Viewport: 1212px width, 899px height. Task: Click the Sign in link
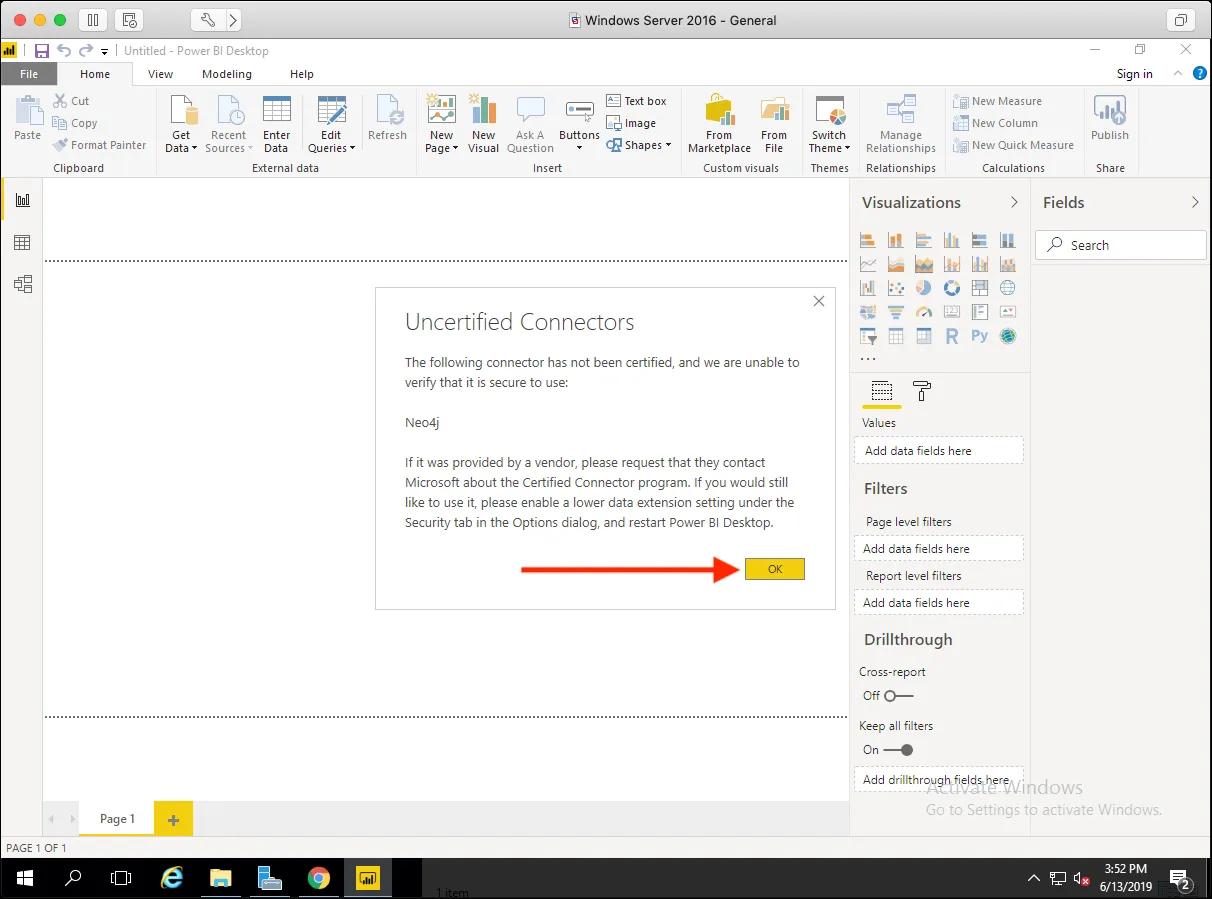(x=1134, y=74)
